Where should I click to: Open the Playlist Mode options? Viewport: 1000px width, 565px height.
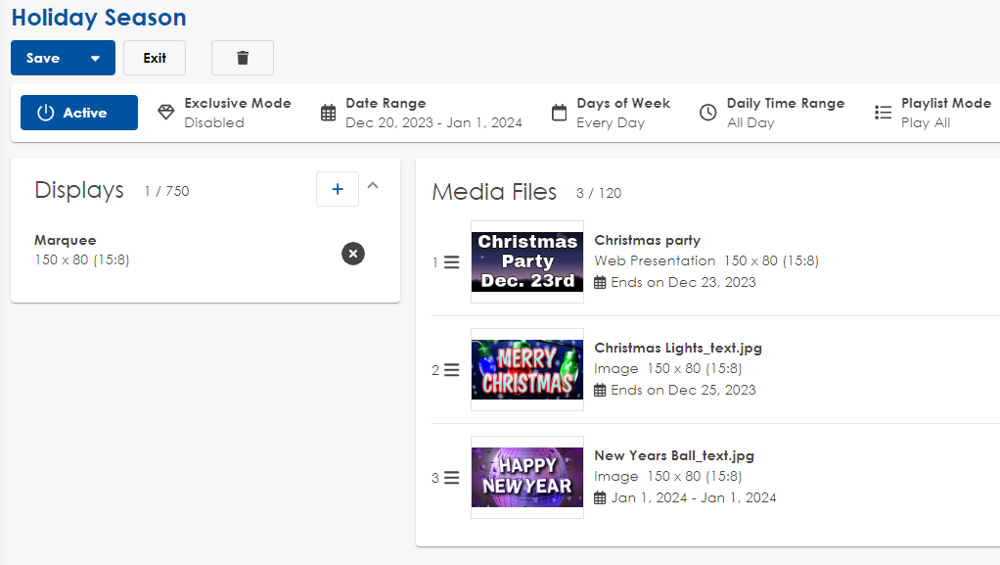(935, 113)
